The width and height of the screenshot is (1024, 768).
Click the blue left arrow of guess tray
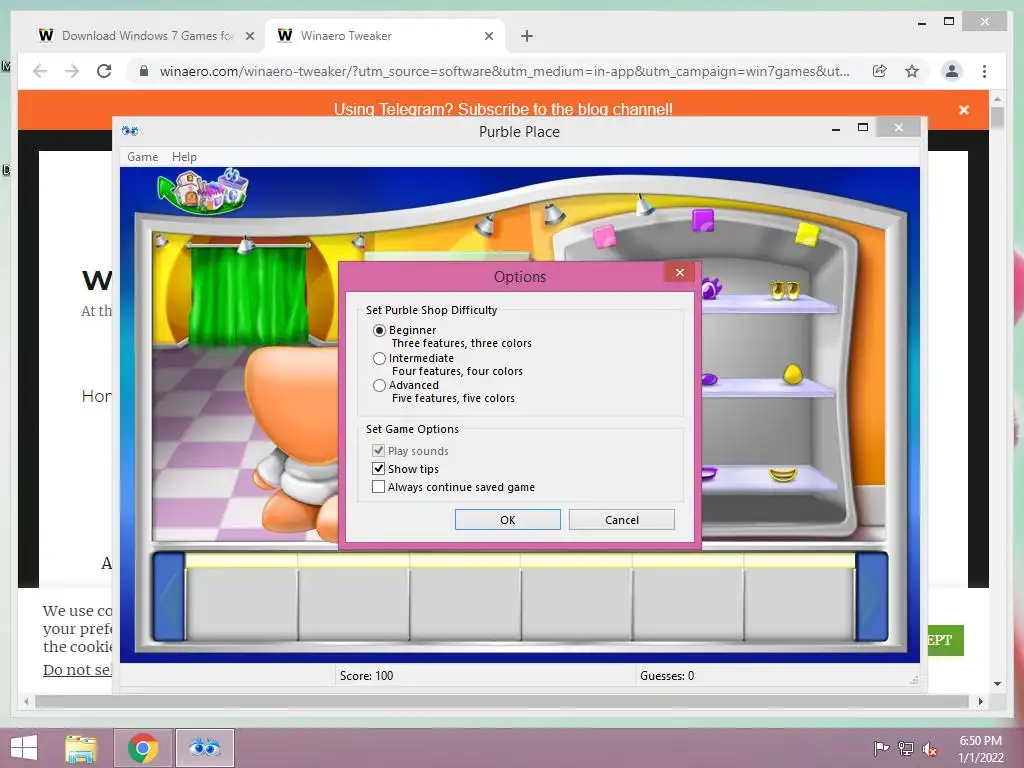click(x=169, y=597)
